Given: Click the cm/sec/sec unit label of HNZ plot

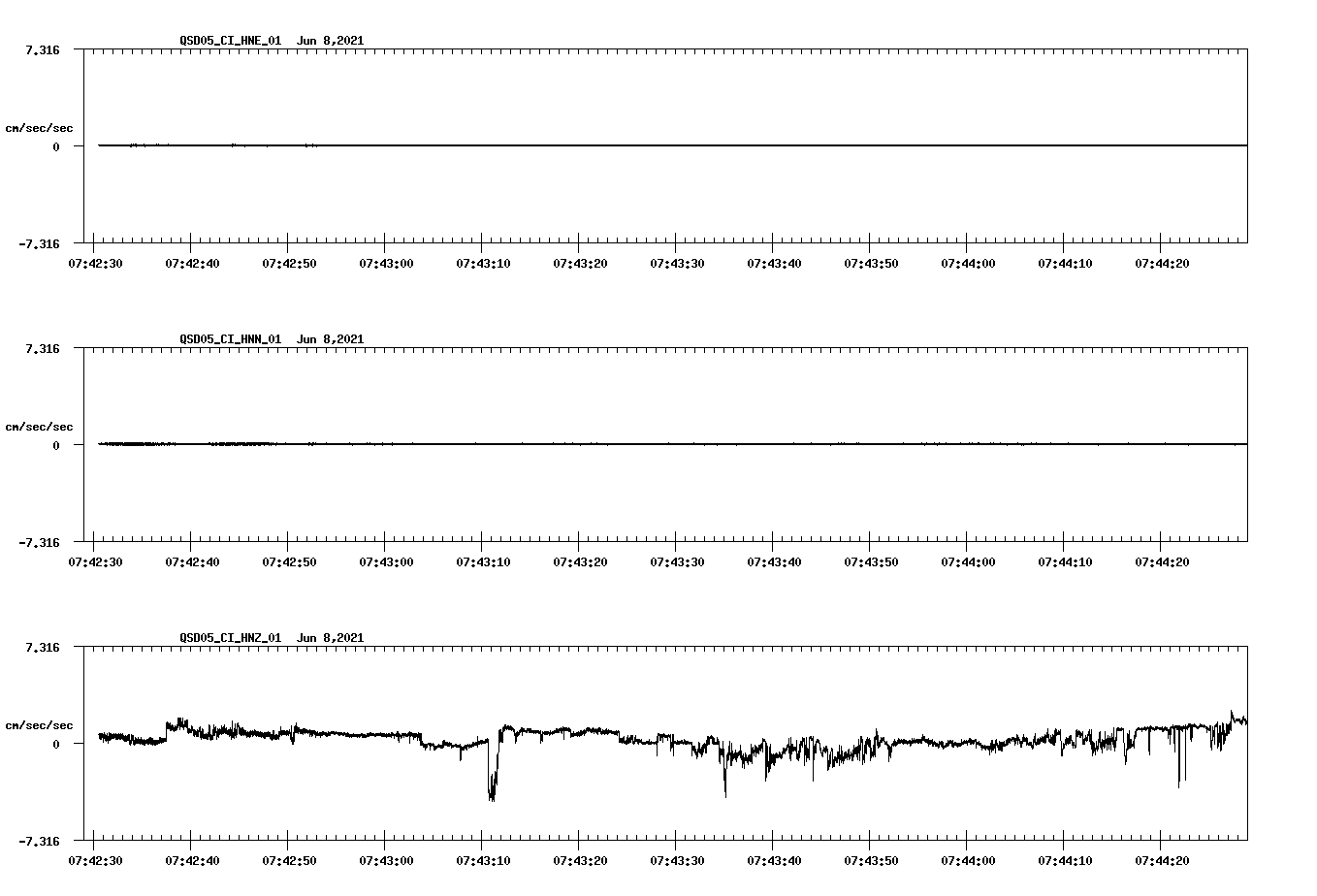Looking at the screenshot, I should pos(39,725).
